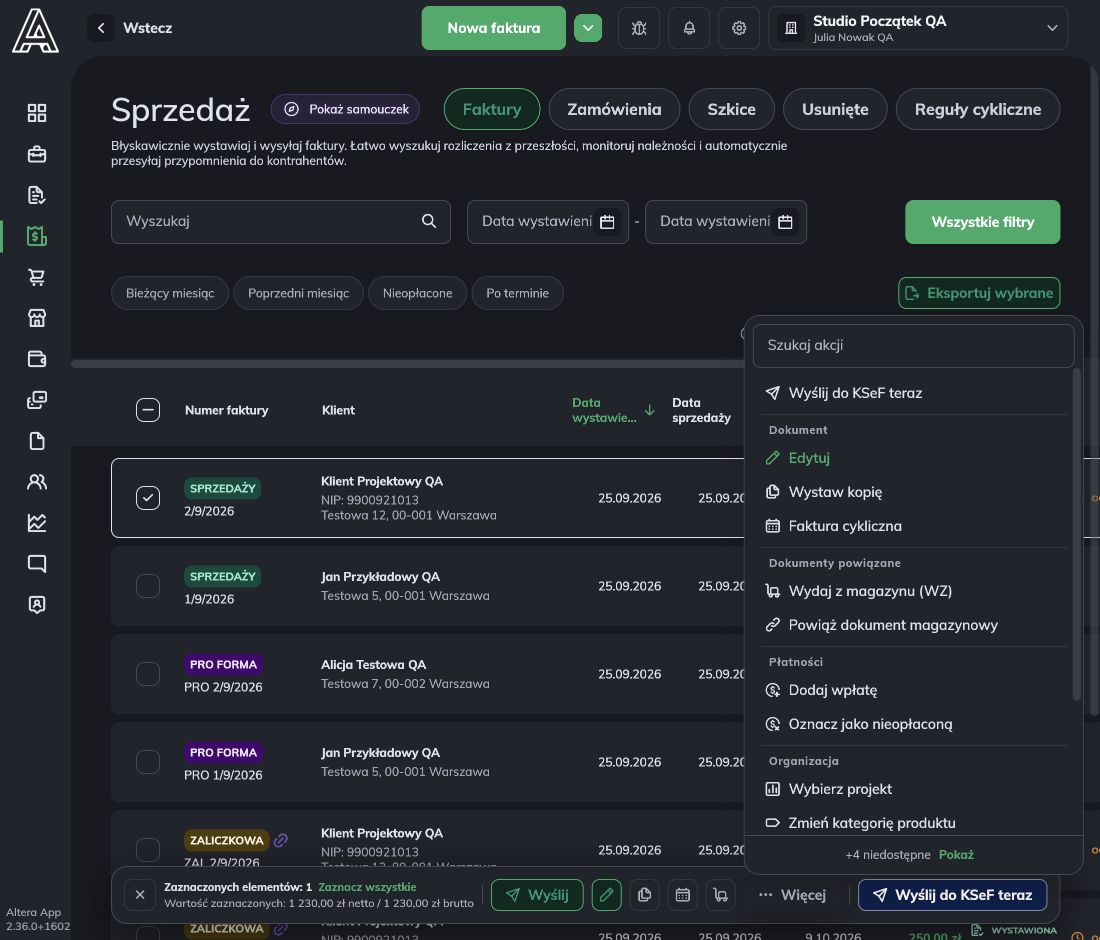Expand Studio Początek QA company selector
This screenshot has width=1100, height=940.
pos(918,28)
